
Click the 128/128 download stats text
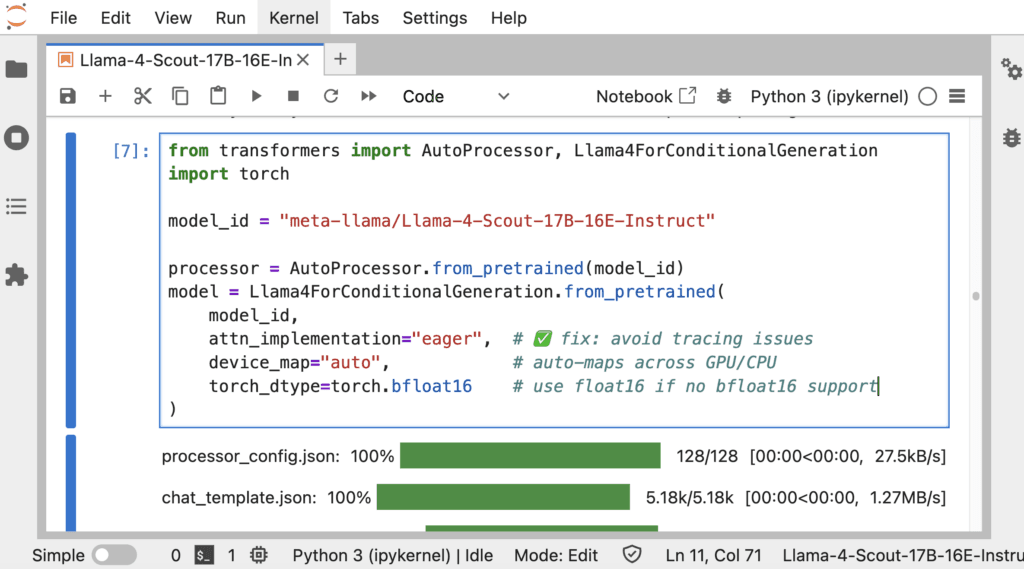point(707,456)
